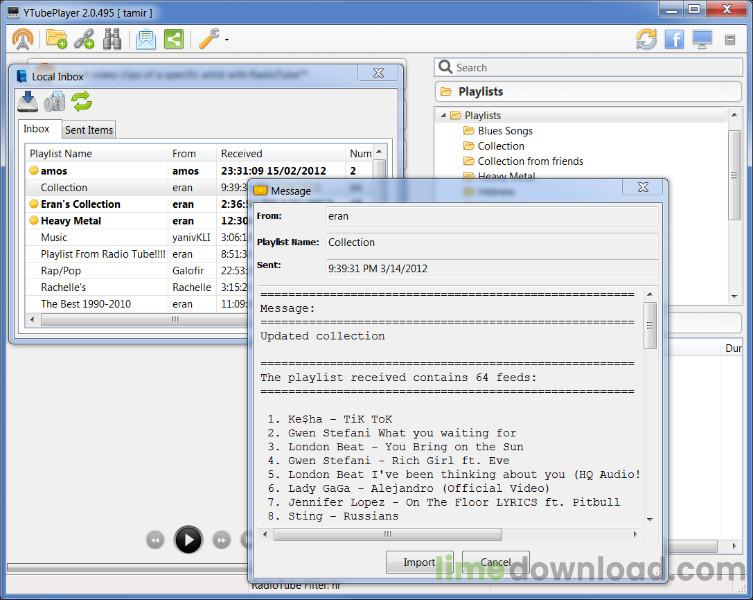Click the message vertical scrollbar thumb
This screenshot has height=600, width=753.
[650, 326]
